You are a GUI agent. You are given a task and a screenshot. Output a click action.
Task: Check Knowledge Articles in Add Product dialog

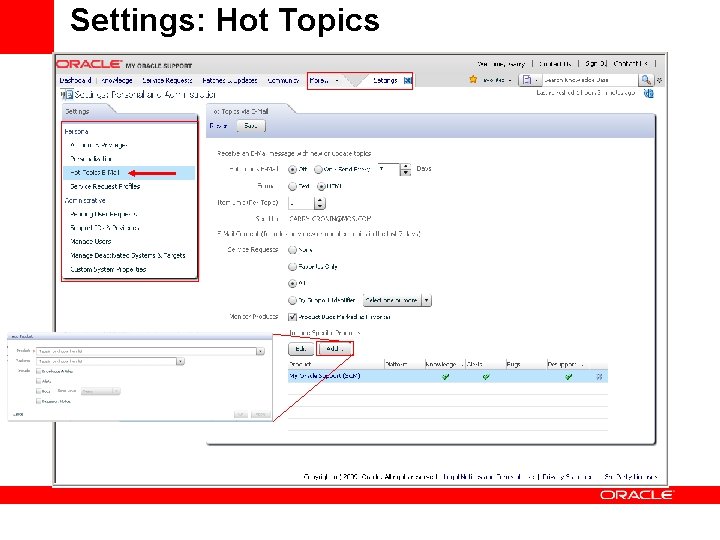point(39,371)
